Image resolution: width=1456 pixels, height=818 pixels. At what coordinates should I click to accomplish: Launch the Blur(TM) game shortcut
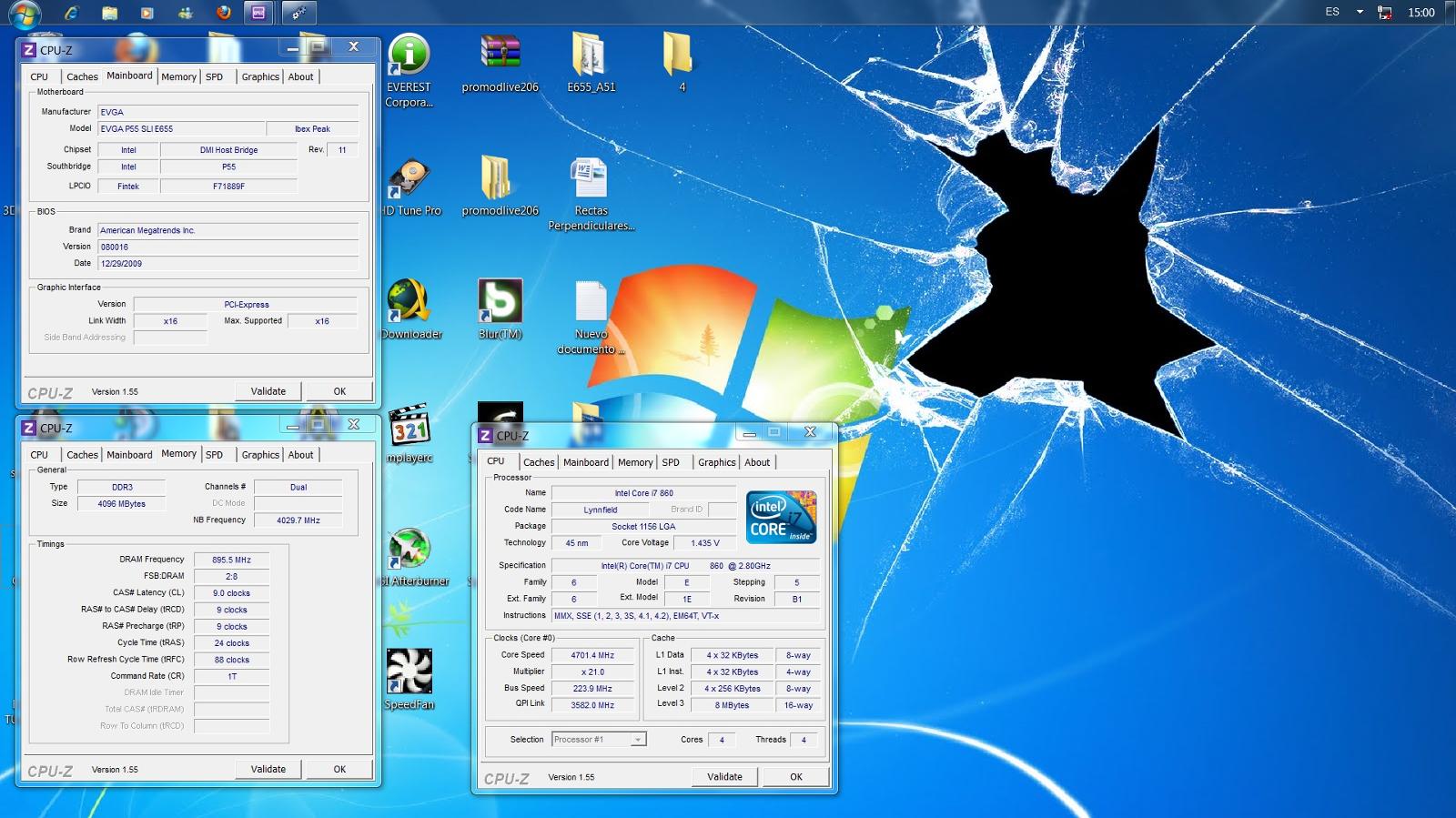click(x=500, y=310)
